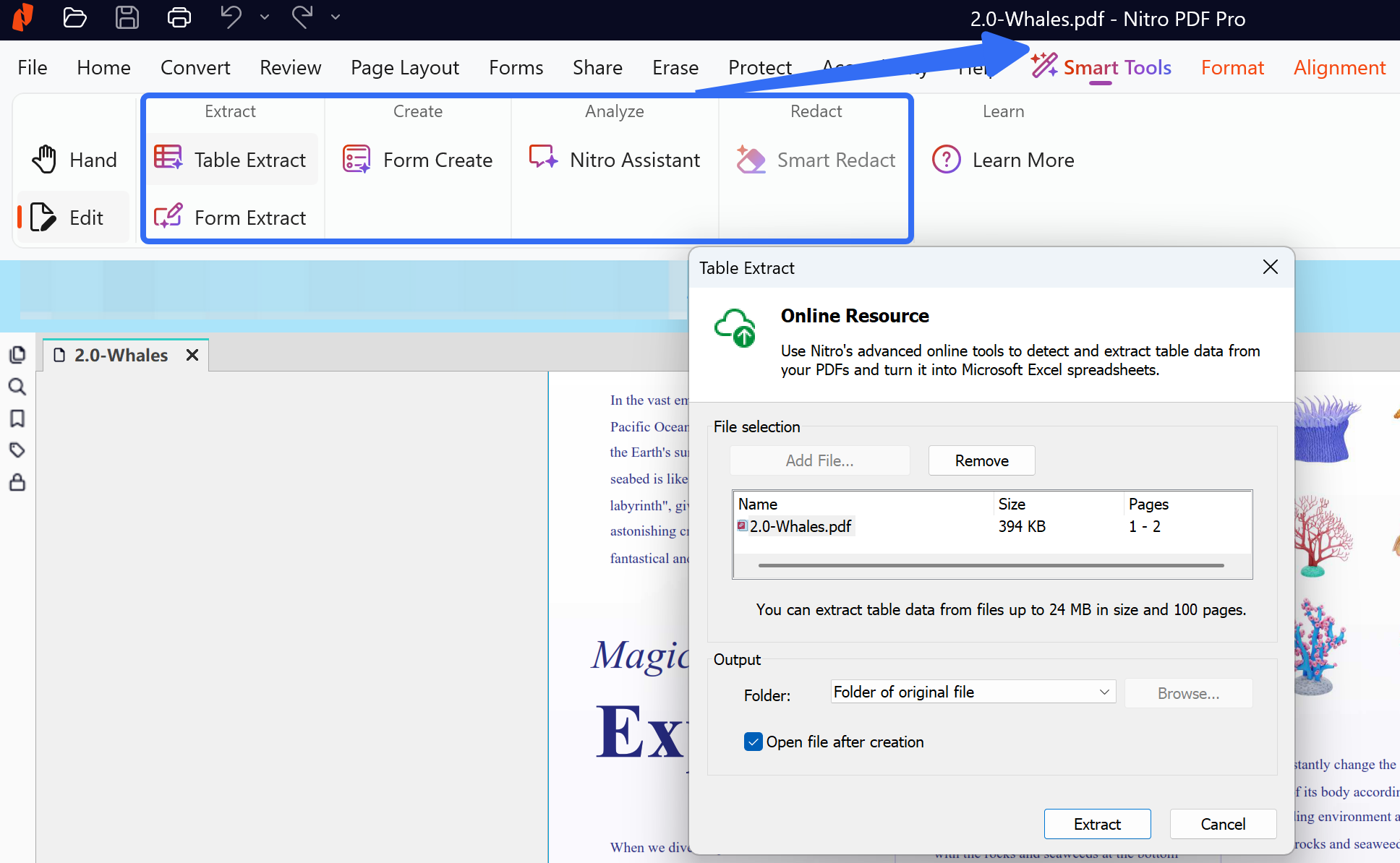
Task: Toggle Open file after creation checkbox
Action: (753, 742)
